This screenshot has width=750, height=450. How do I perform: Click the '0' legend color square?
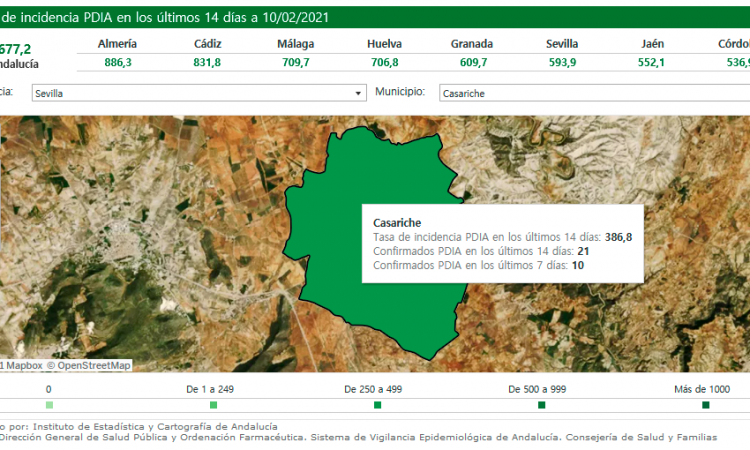coord(49,405)
